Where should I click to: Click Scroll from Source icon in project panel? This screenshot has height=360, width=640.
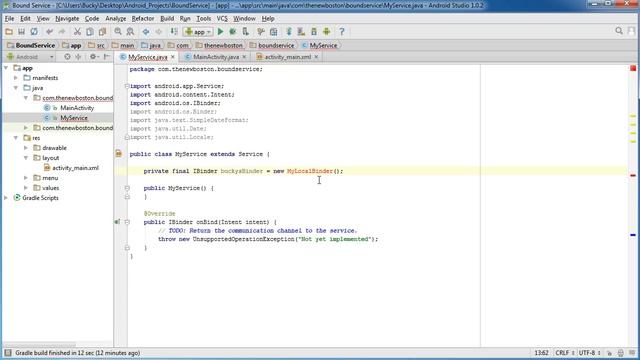pos(67,57)
